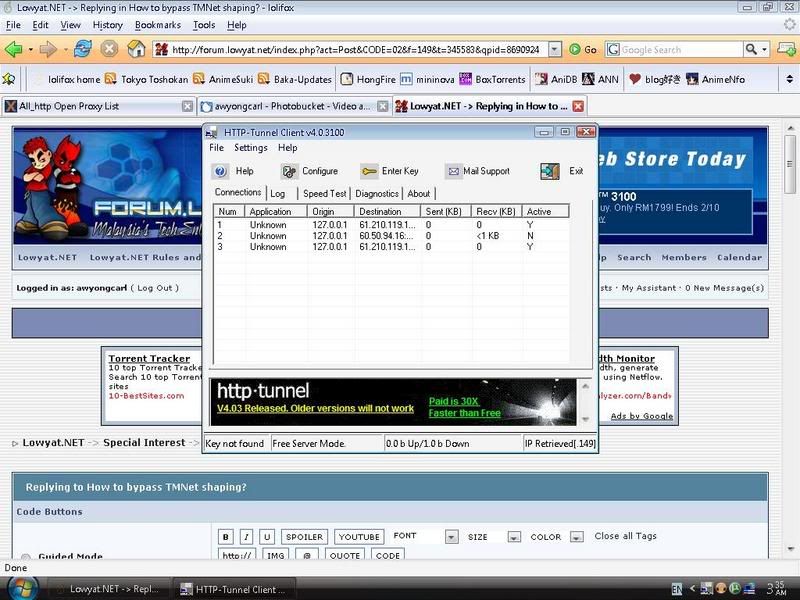Screen dimensions: 800x600
Task: Click V4.03 Released banner link
Action: pos(315,409)
